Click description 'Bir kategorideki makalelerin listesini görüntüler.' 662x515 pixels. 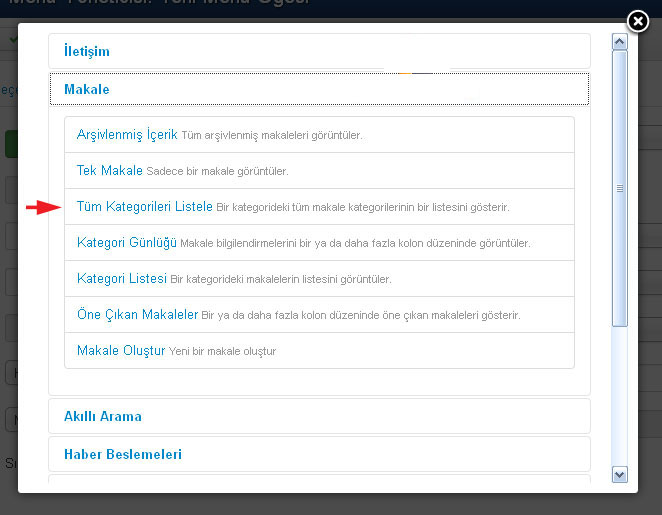(x=281, y=279)
